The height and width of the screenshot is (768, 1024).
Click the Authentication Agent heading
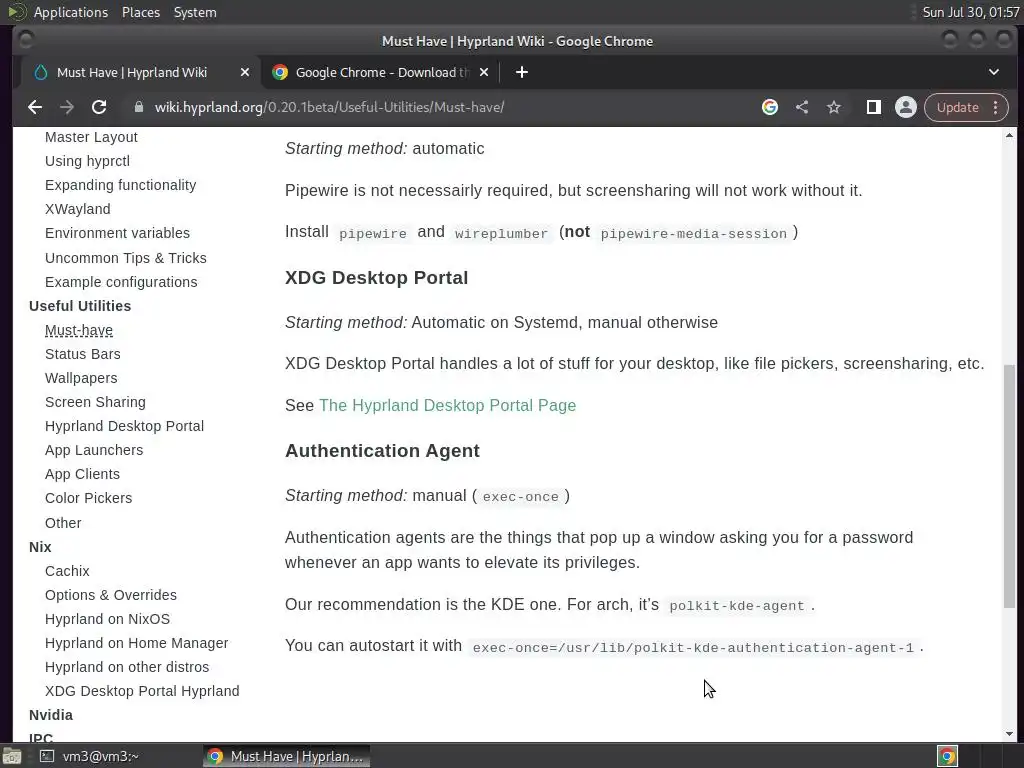tap(382, 451)
